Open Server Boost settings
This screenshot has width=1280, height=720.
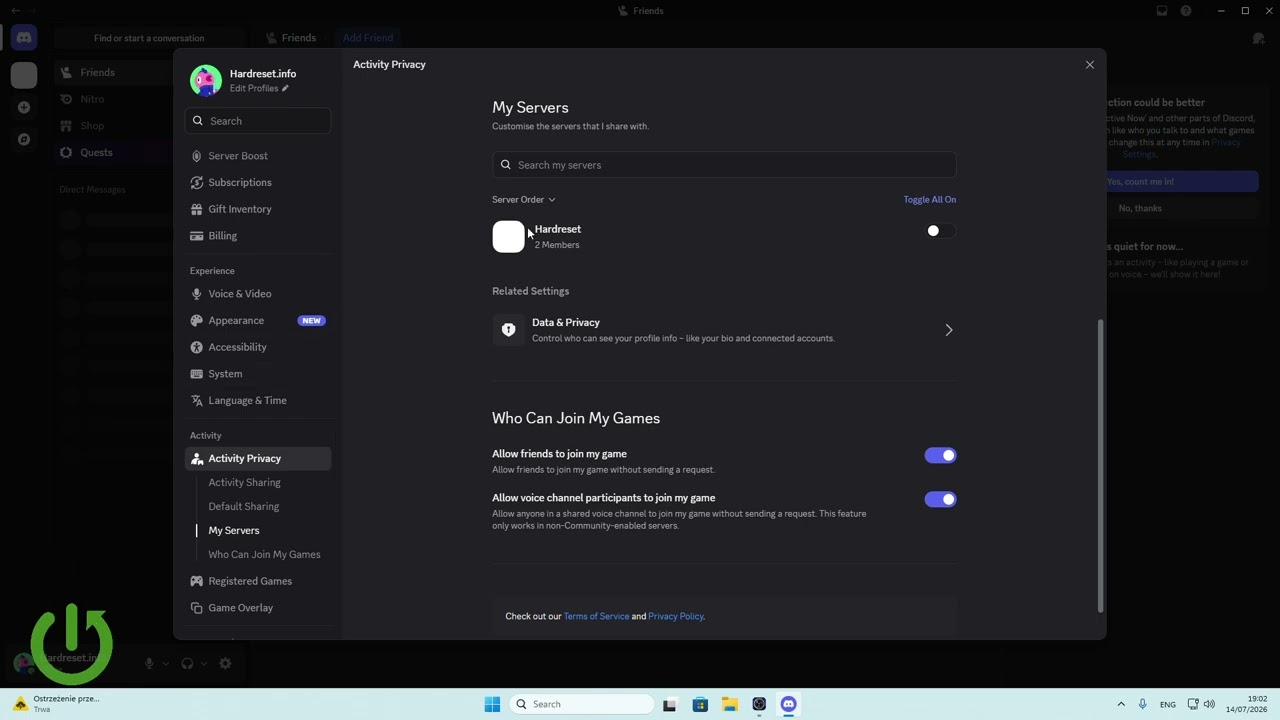tap(258, 156)
